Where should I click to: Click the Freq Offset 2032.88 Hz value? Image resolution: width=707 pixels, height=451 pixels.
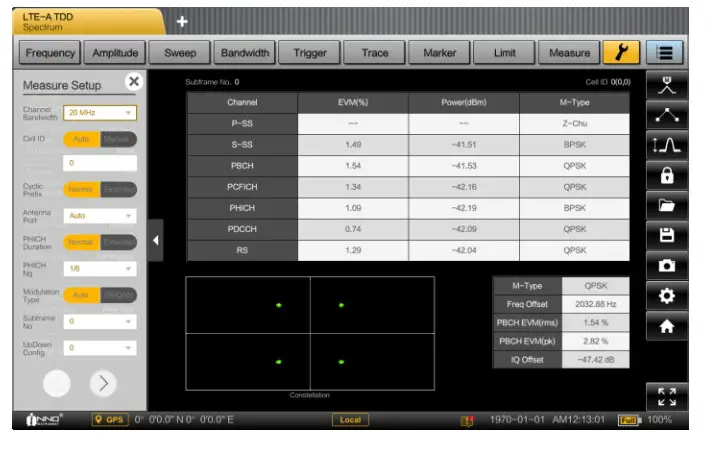596,304
